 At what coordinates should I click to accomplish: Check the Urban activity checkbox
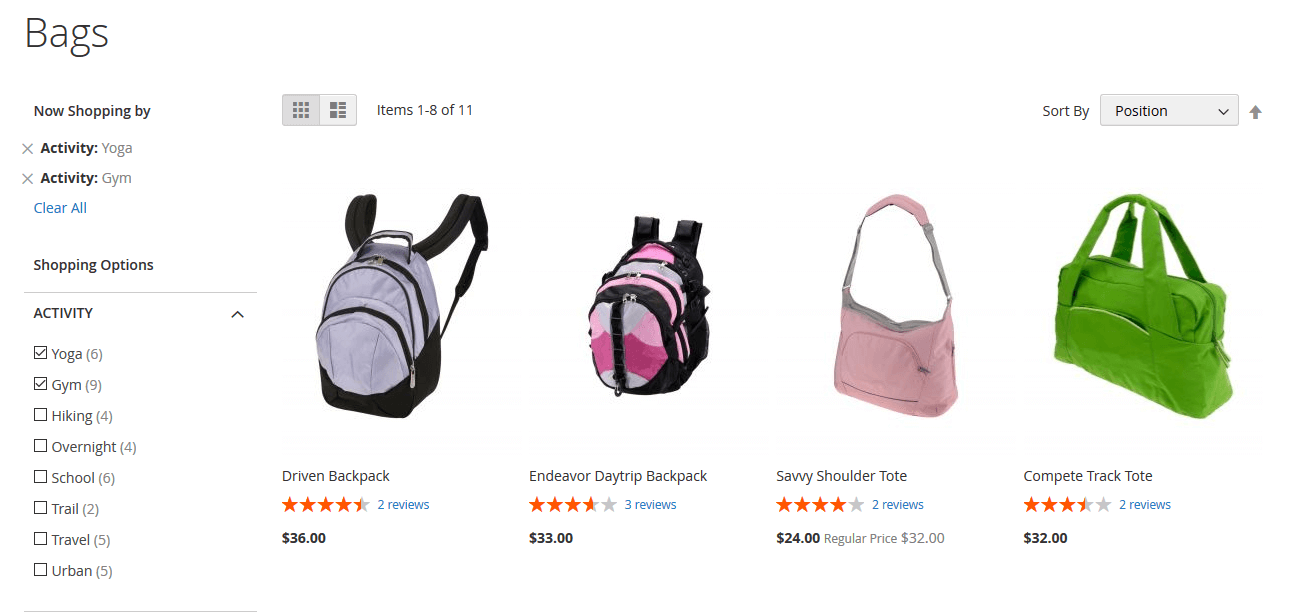(x=40, y=570)
